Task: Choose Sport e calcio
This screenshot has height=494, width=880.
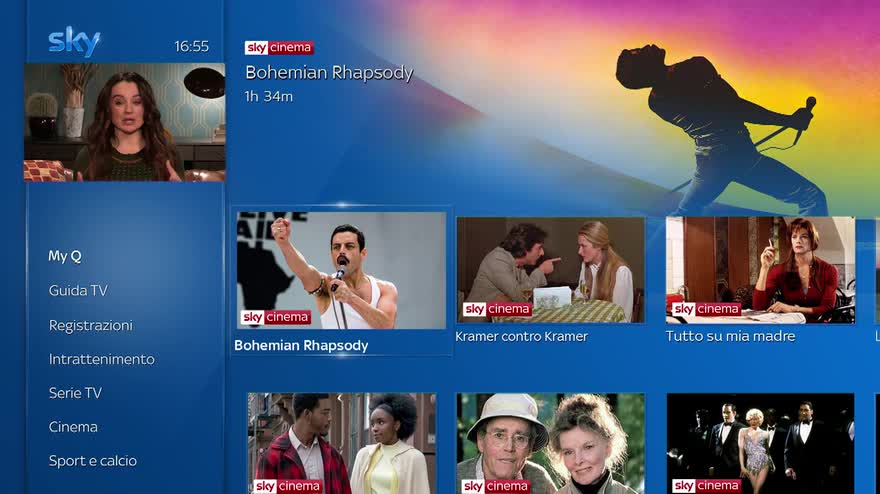Action: coord(93,461)
